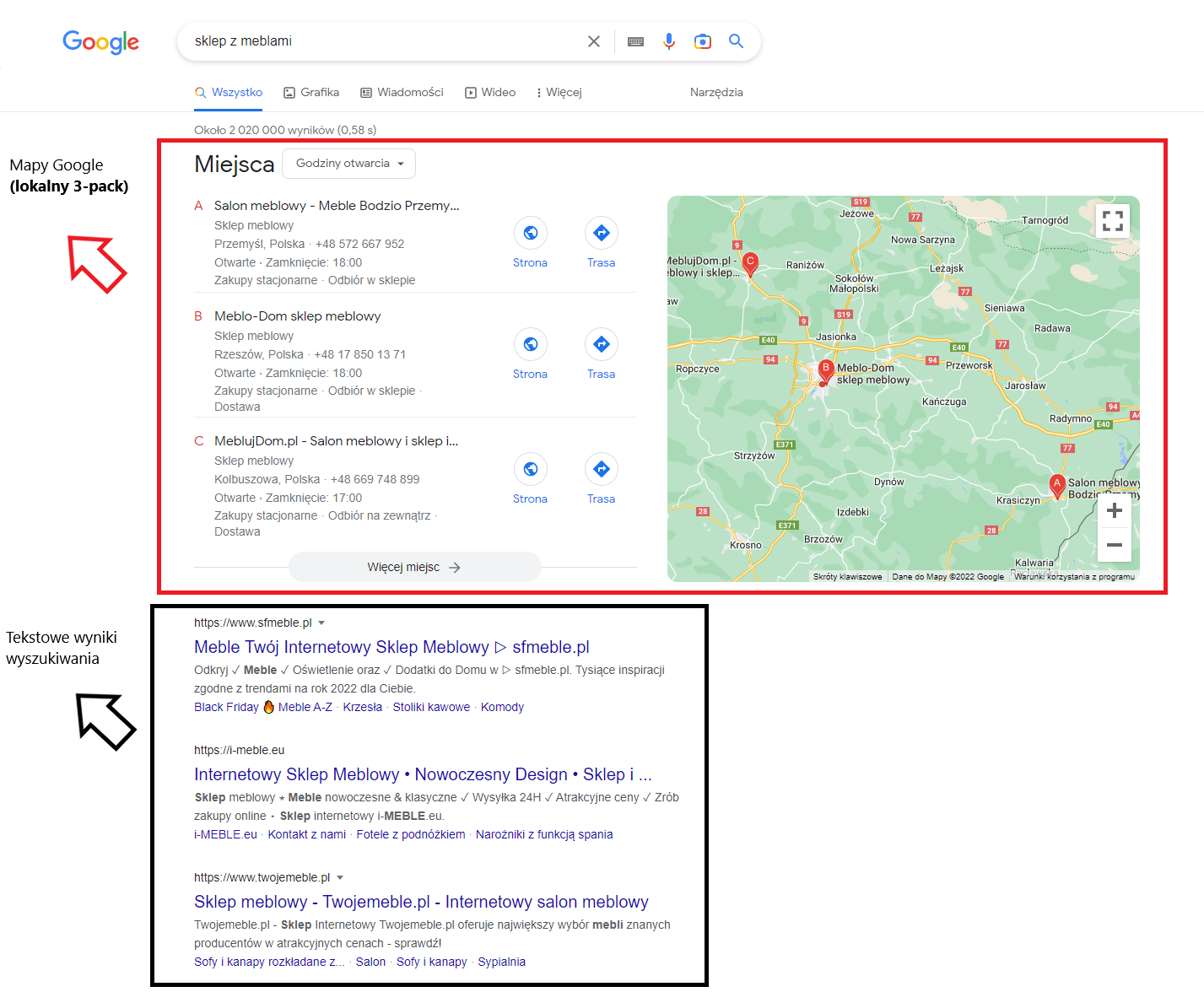Screen dimensions: 1204x992
Task: Open Meblo-Dom sklep meblowy listing
Action: click(298, 316)
